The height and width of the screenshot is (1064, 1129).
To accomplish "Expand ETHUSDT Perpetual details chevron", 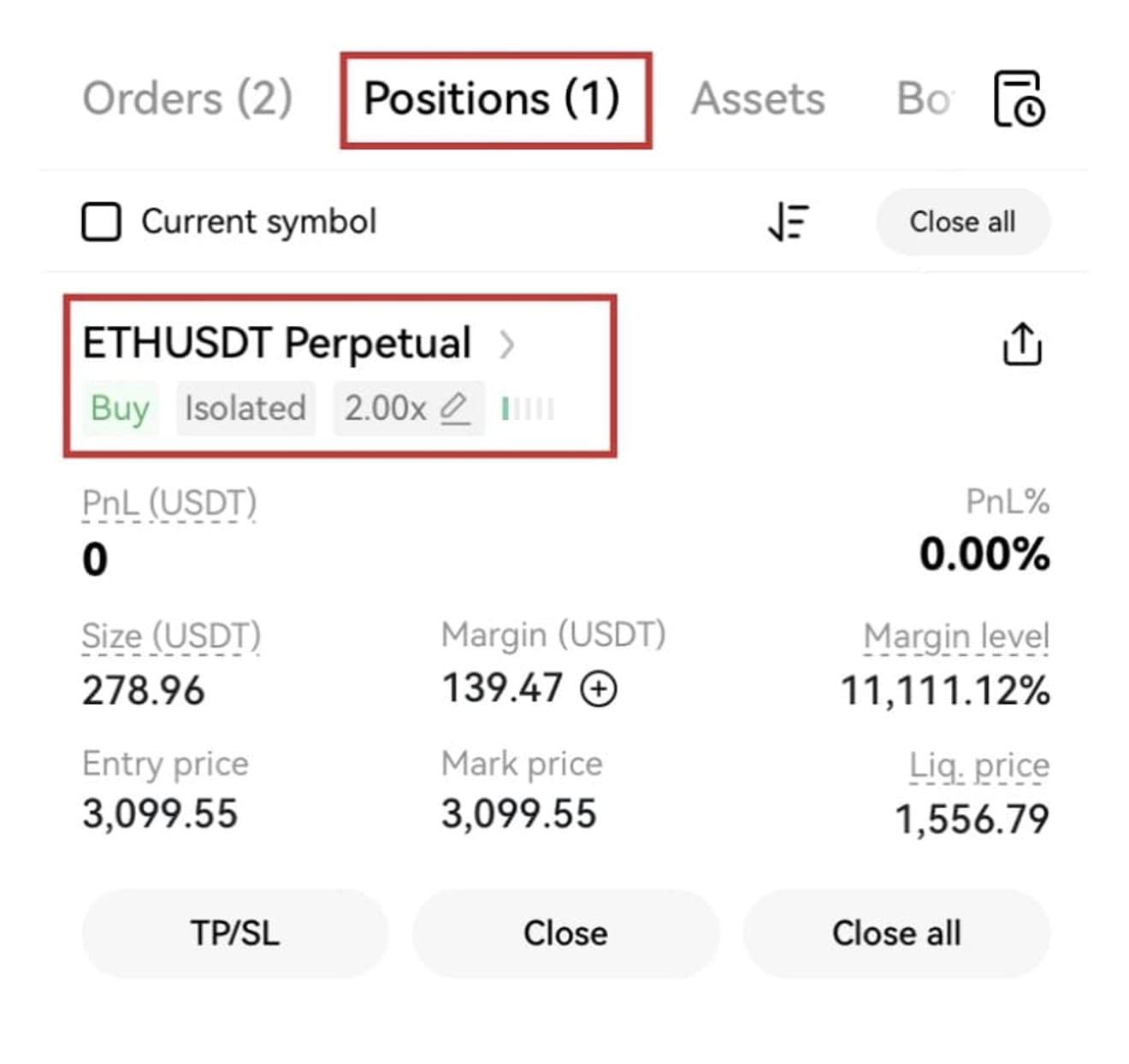I will point(507,345).
